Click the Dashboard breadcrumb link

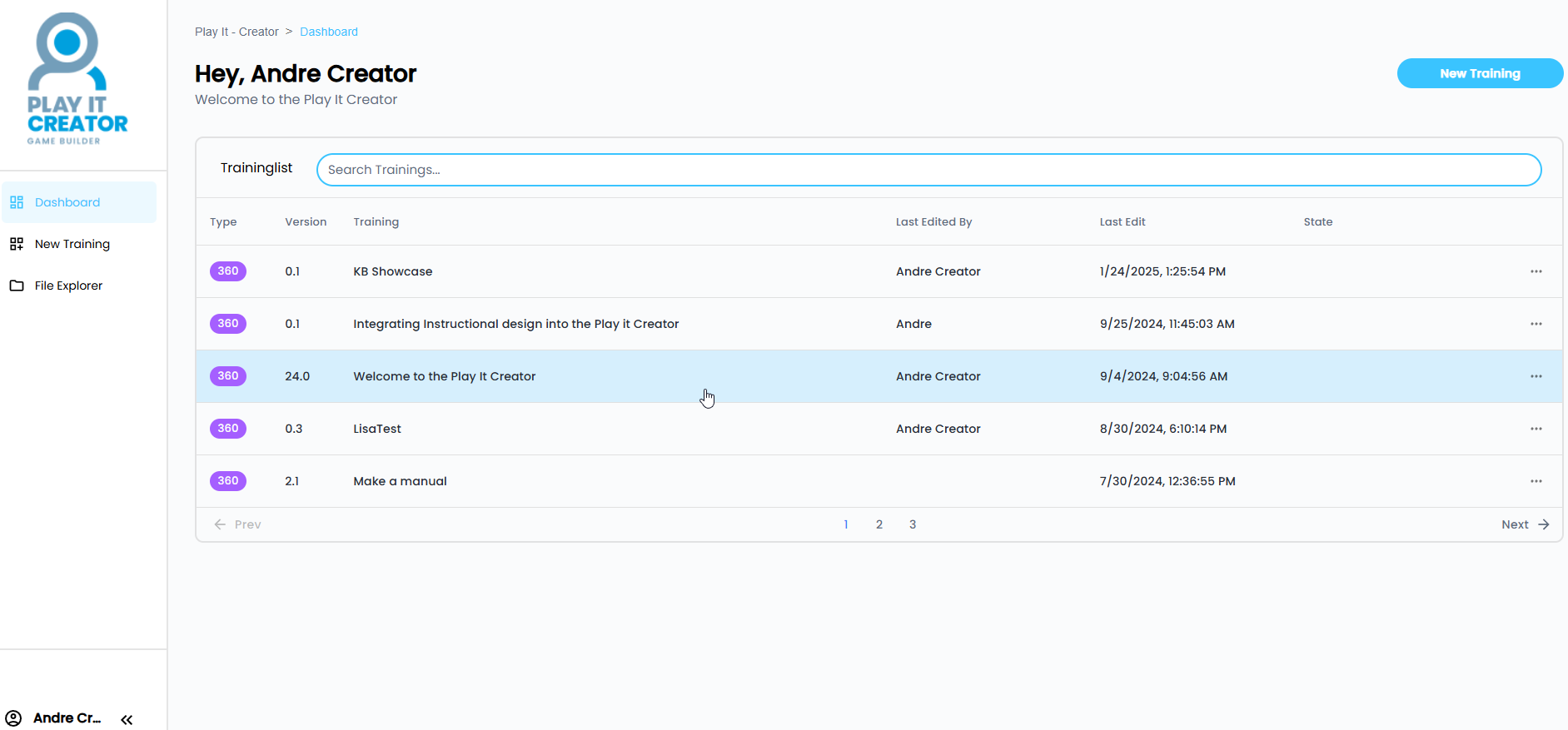click(x=328, y=32)
